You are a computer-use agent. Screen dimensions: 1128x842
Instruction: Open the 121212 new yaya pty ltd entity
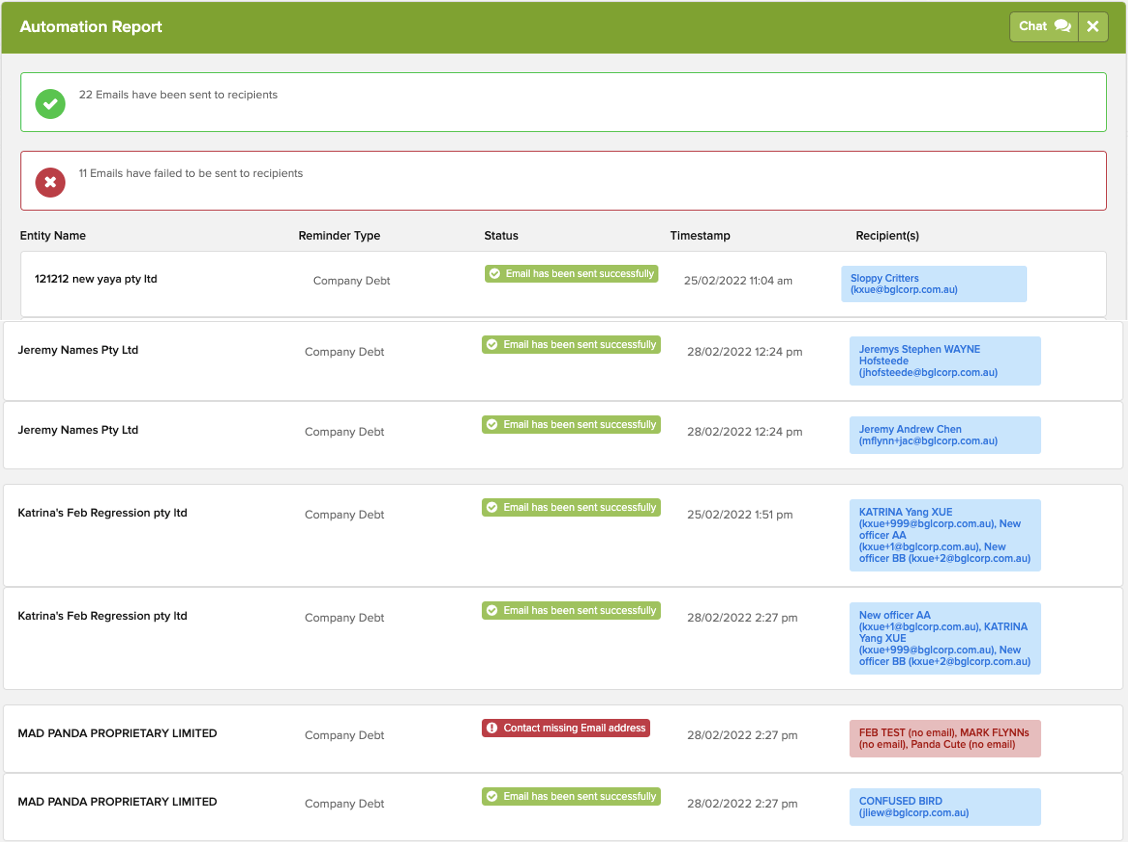tap(96, 279)
